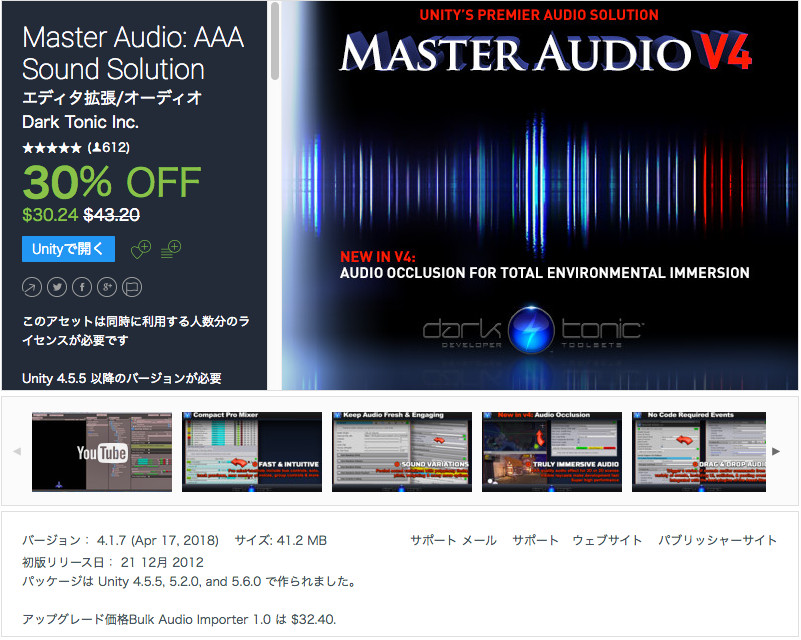
Task: Add asset to wishlist heart icon
Action: [140, 249]
